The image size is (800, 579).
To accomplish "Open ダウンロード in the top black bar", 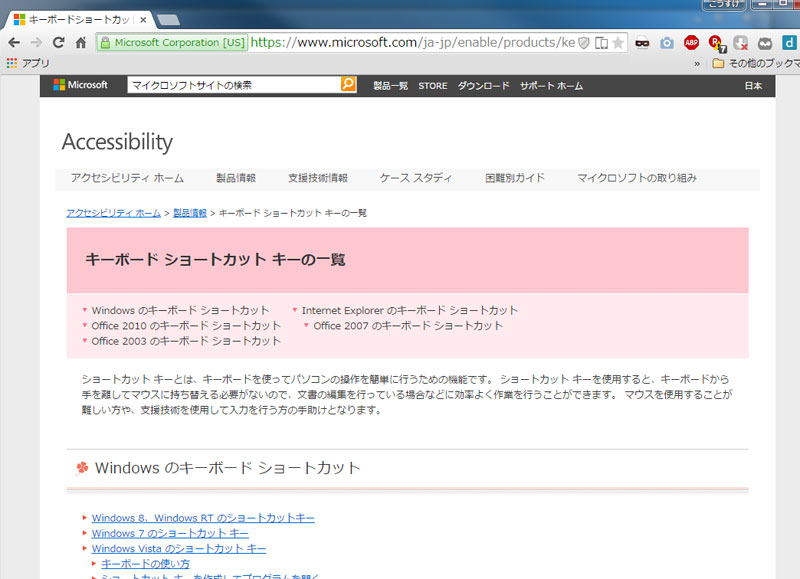I will coord(483,86).
